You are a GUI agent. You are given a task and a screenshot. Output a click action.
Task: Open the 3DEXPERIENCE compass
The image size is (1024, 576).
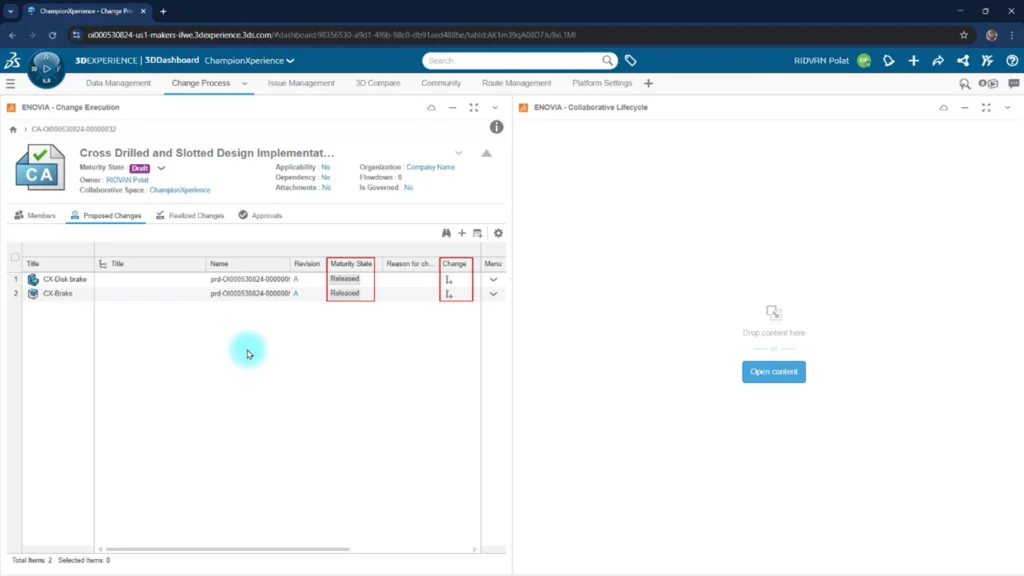46,68
